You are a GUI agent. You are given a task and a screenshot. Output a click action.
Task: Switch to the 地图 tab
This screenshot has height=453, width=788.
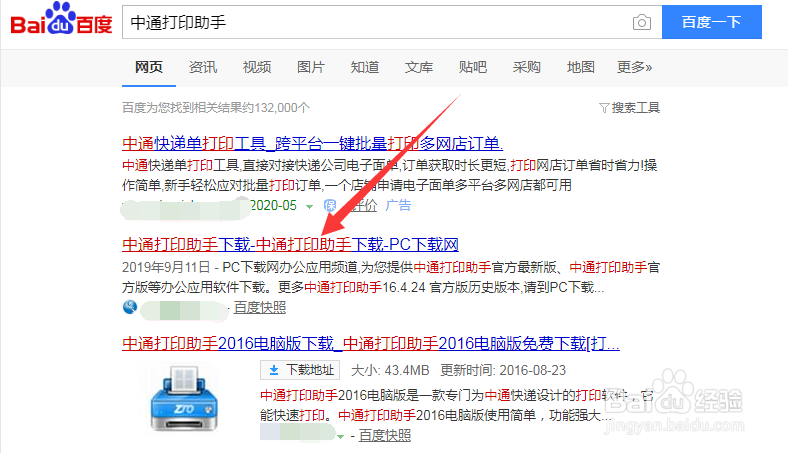coord(581,67)
